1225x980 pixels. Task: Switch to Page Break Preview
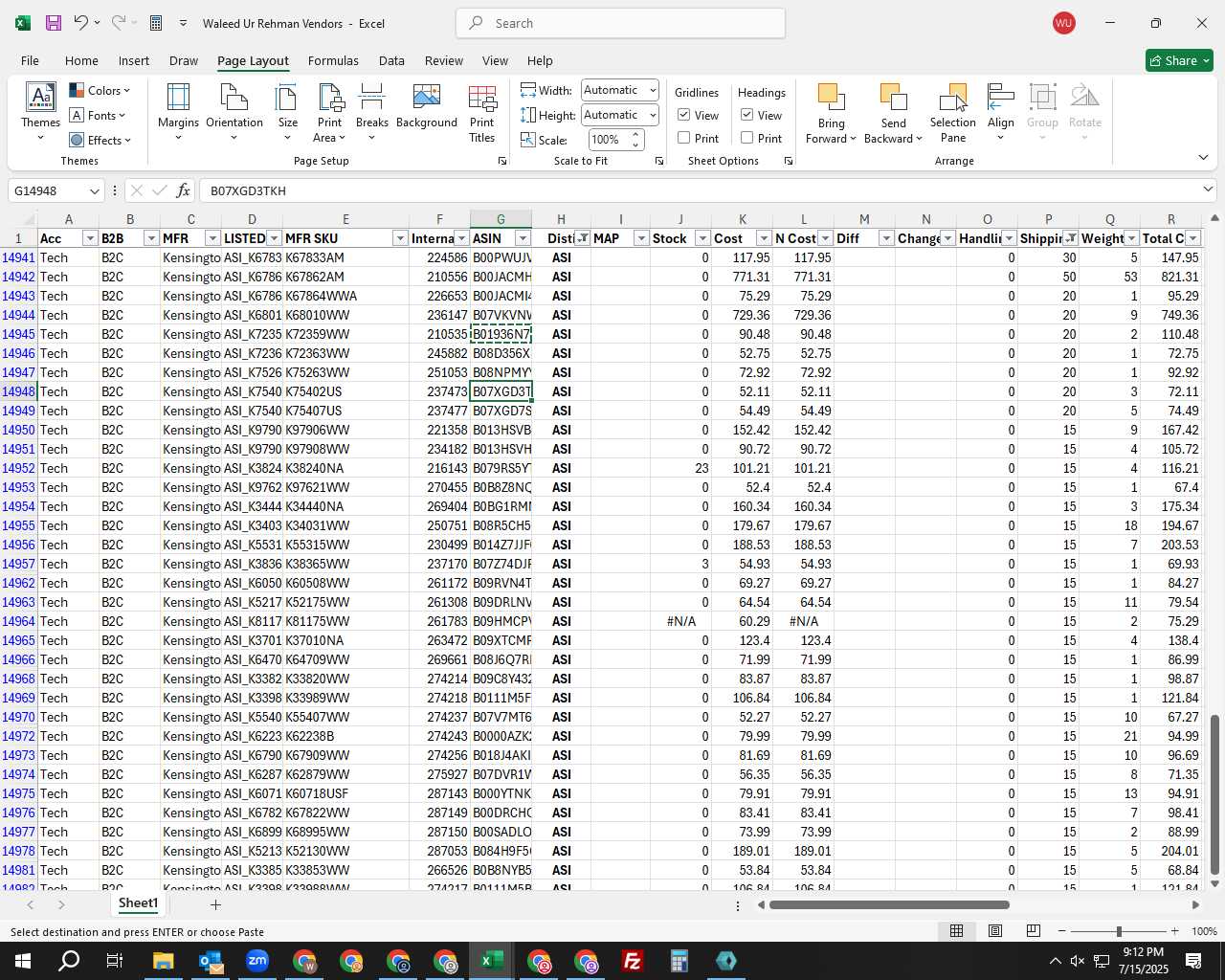tap(1033, 931)
